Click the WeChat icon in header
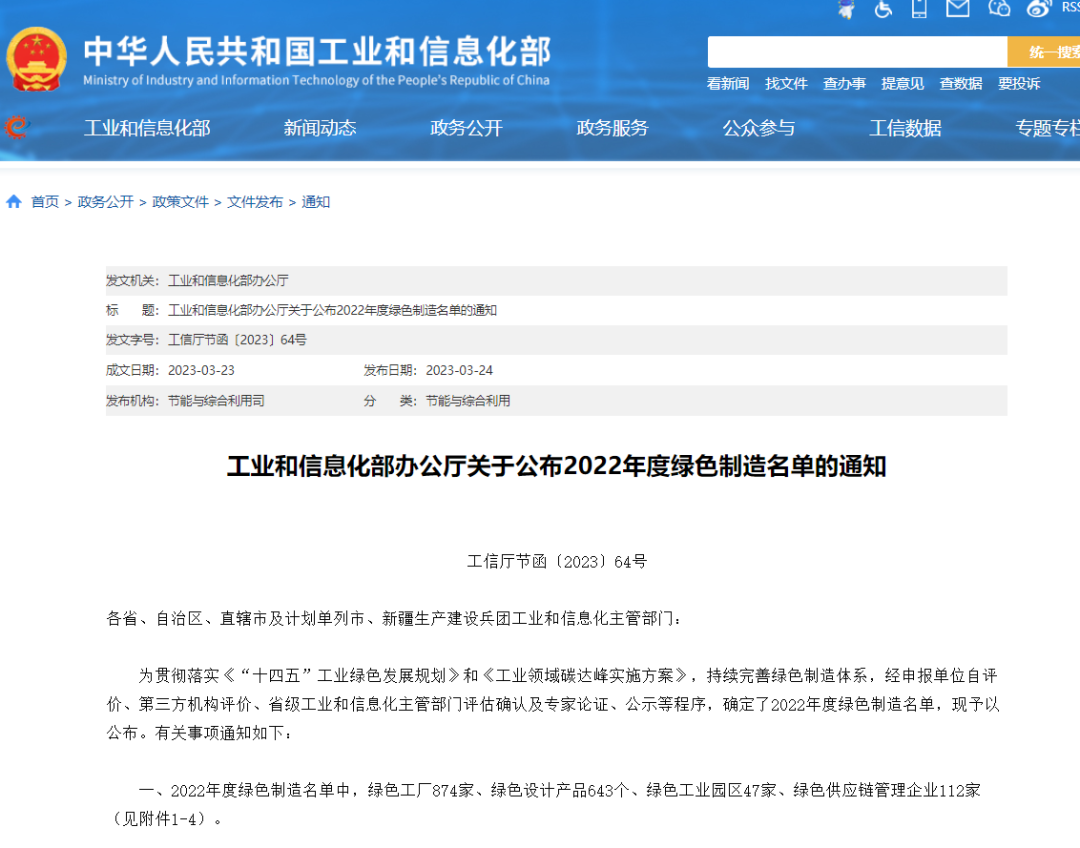 [x=999, y=9]
